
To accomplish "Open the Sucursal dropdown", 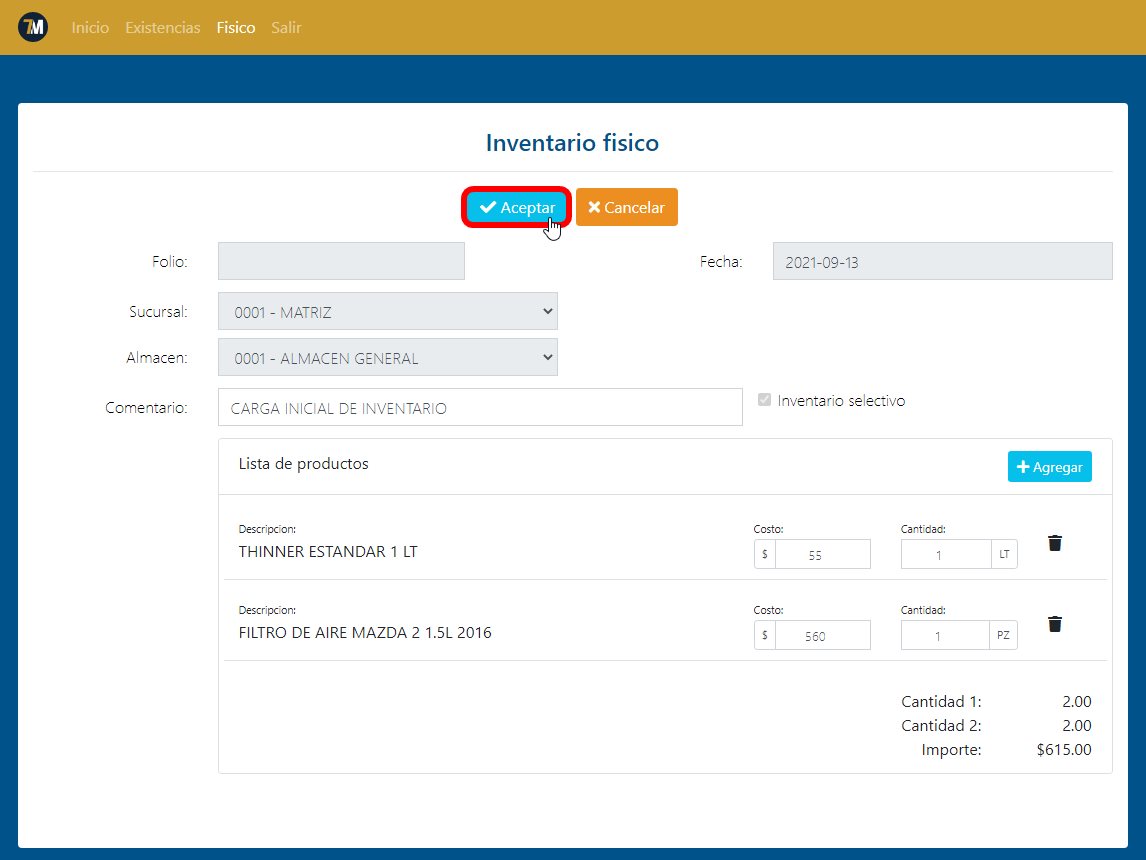I will (x=387, y=311).
